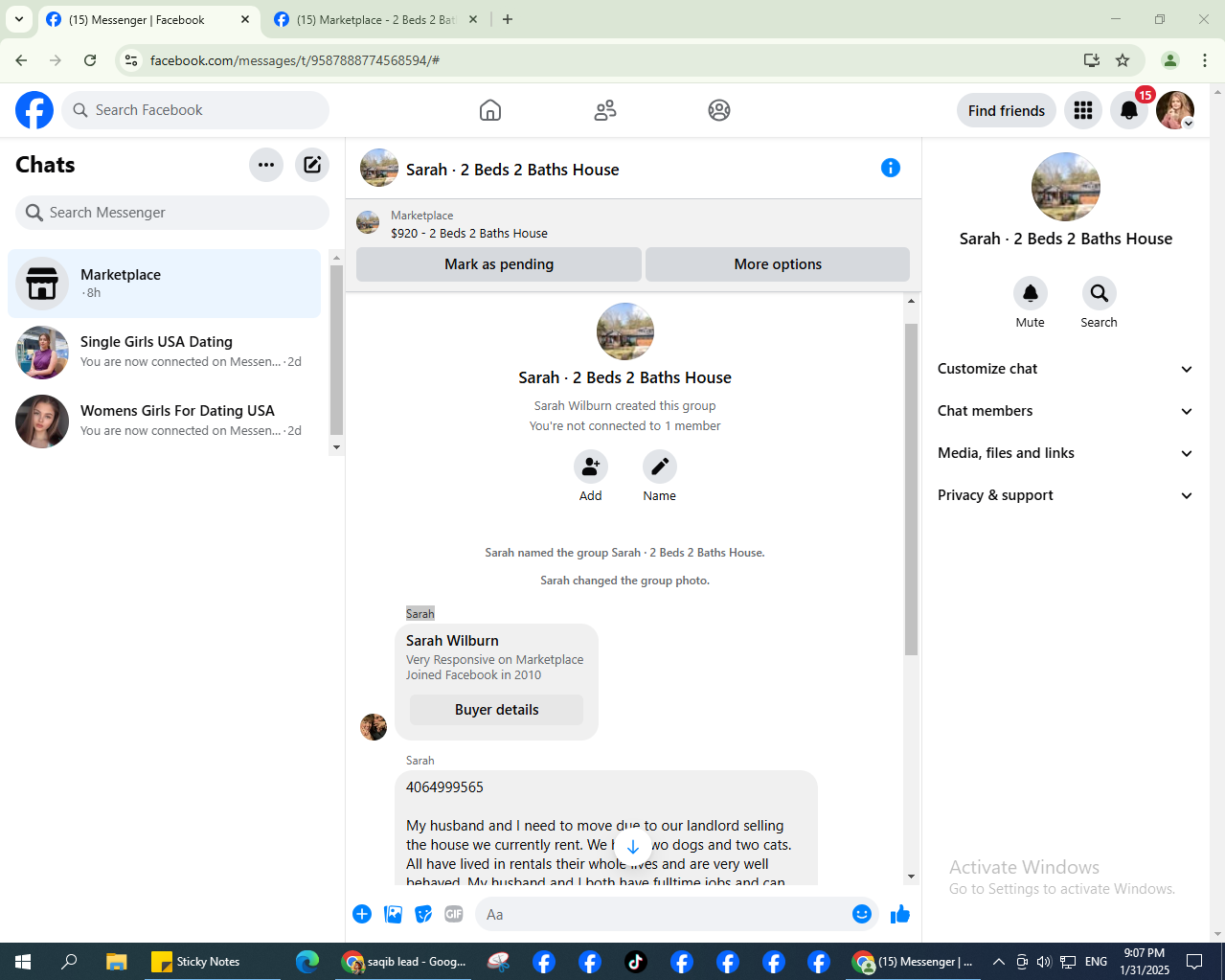
Task: Expand Privacy & support section
Action: click(x=1066, y=495)
